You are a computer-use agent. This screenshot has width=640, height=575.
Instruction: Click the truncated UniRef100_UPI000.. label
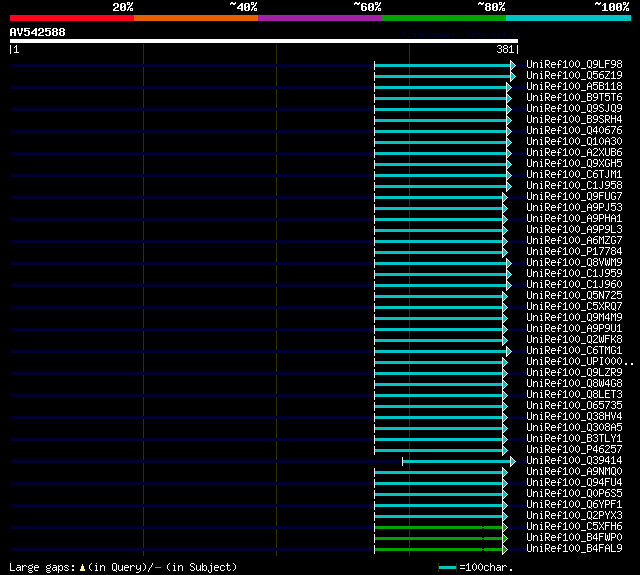580,362
